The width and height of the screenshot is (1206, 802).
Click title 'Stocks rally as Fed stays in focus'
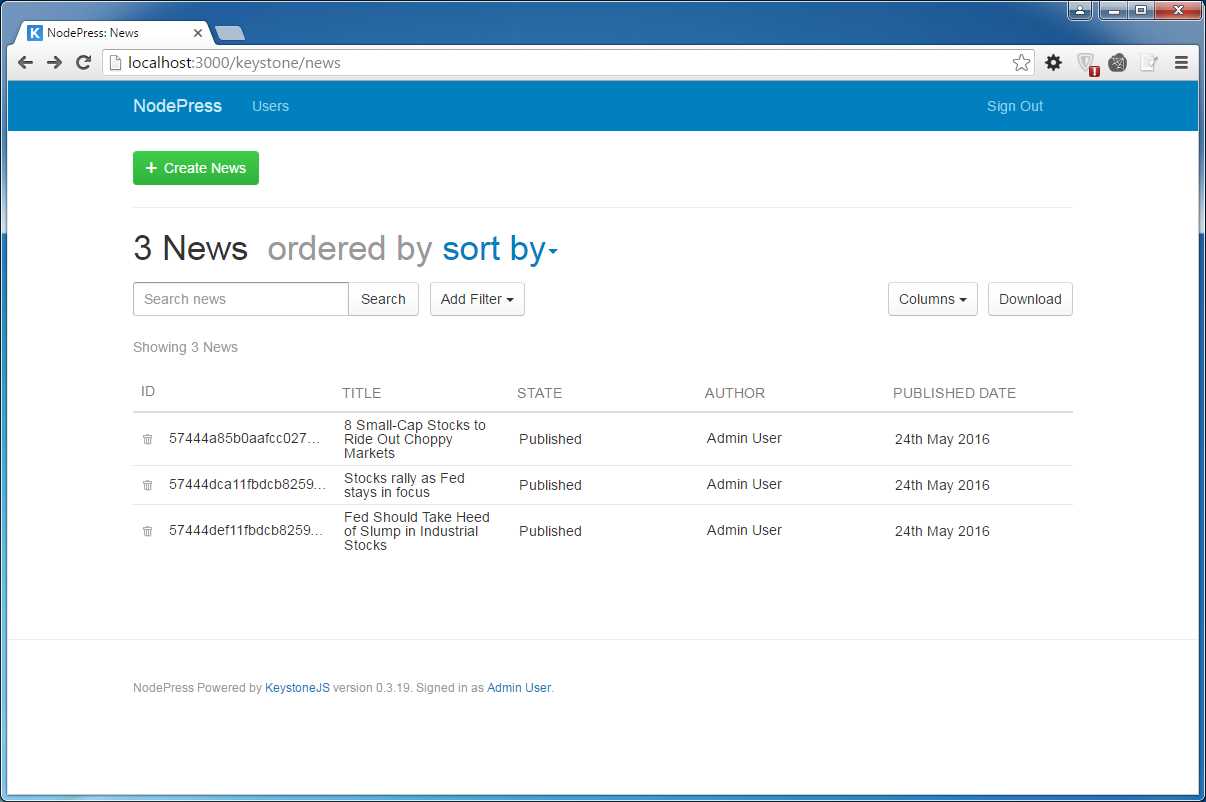tap(404, 485)
